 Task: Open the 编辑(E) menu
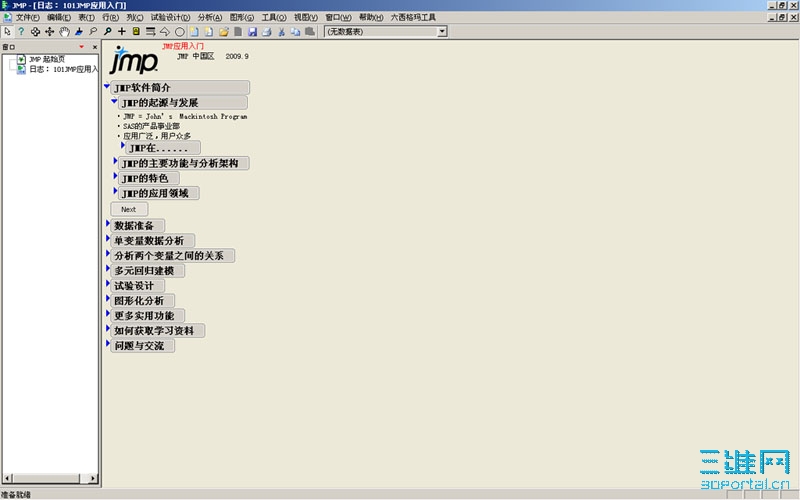click(x=59, y=17)
